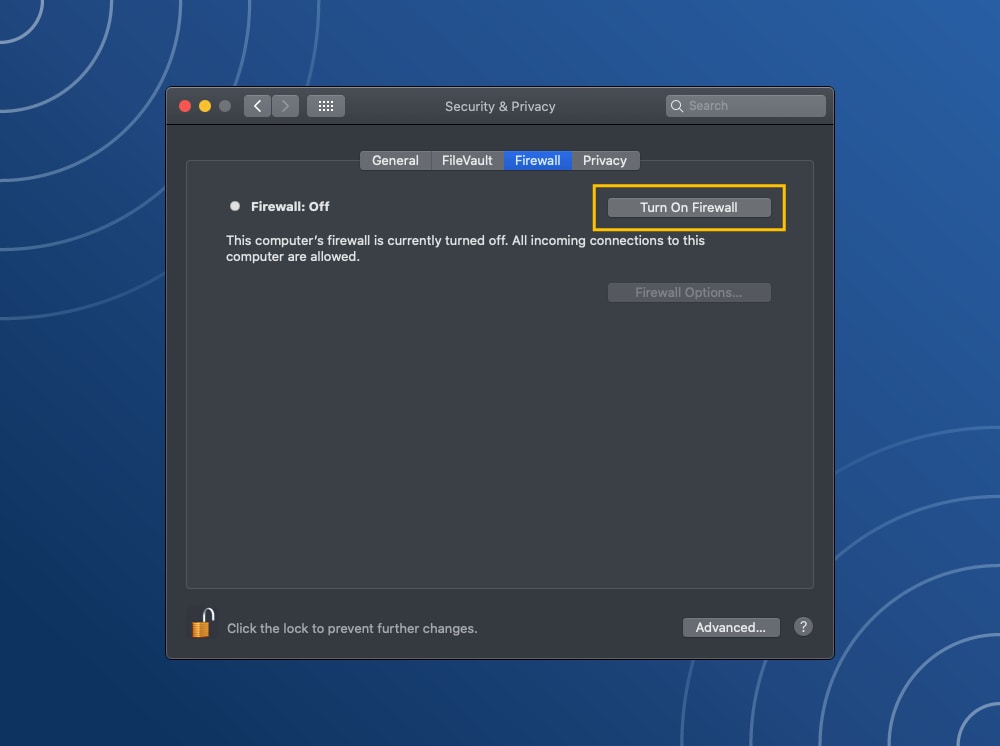The height and width of the screenshot is (746, 1000).
Task: Click the help question mark icon
Action: coord(803,627)
